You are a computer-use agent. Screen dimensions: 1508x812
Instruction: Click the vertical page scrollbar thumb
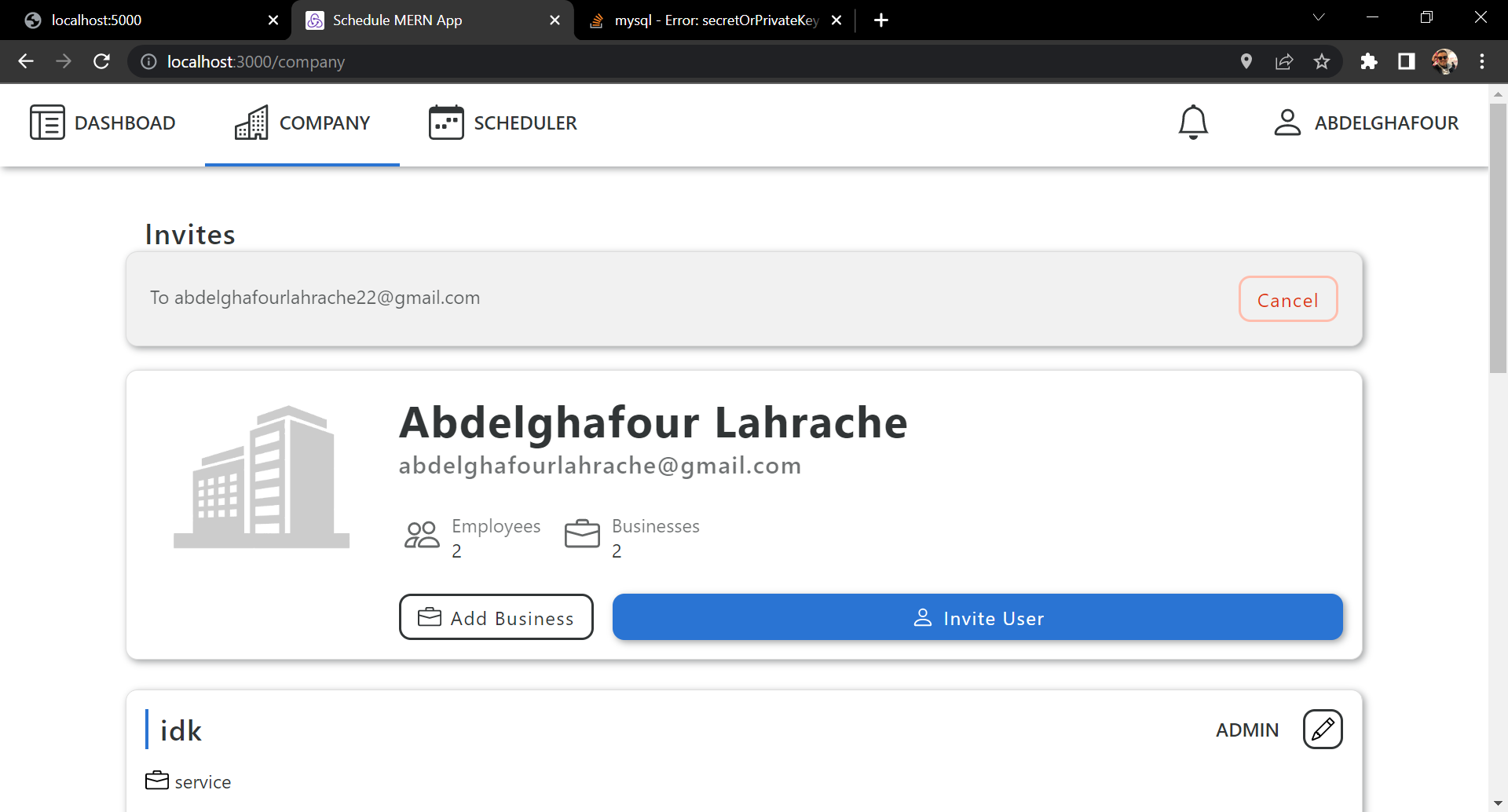point(1498,238)
